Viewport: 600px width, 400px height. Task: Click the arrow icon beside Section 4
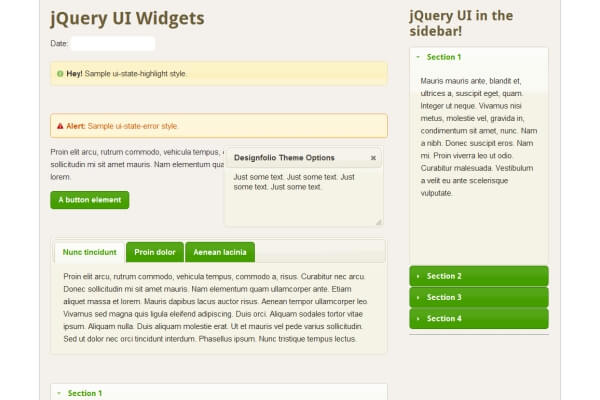[x=417, y=318]
